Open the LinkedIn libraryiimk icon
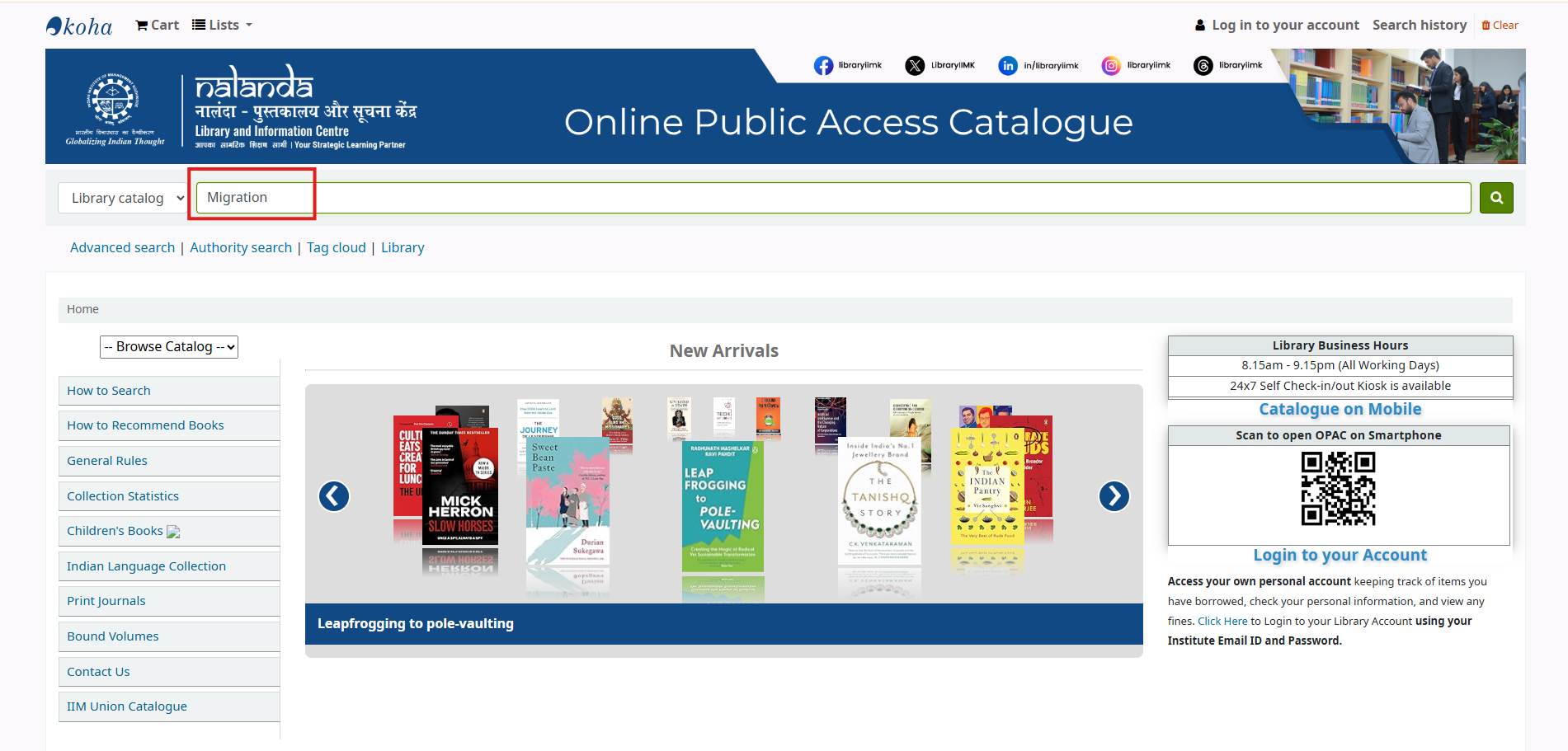The height and width of the screenshot is (751, 1568). 1007,66
